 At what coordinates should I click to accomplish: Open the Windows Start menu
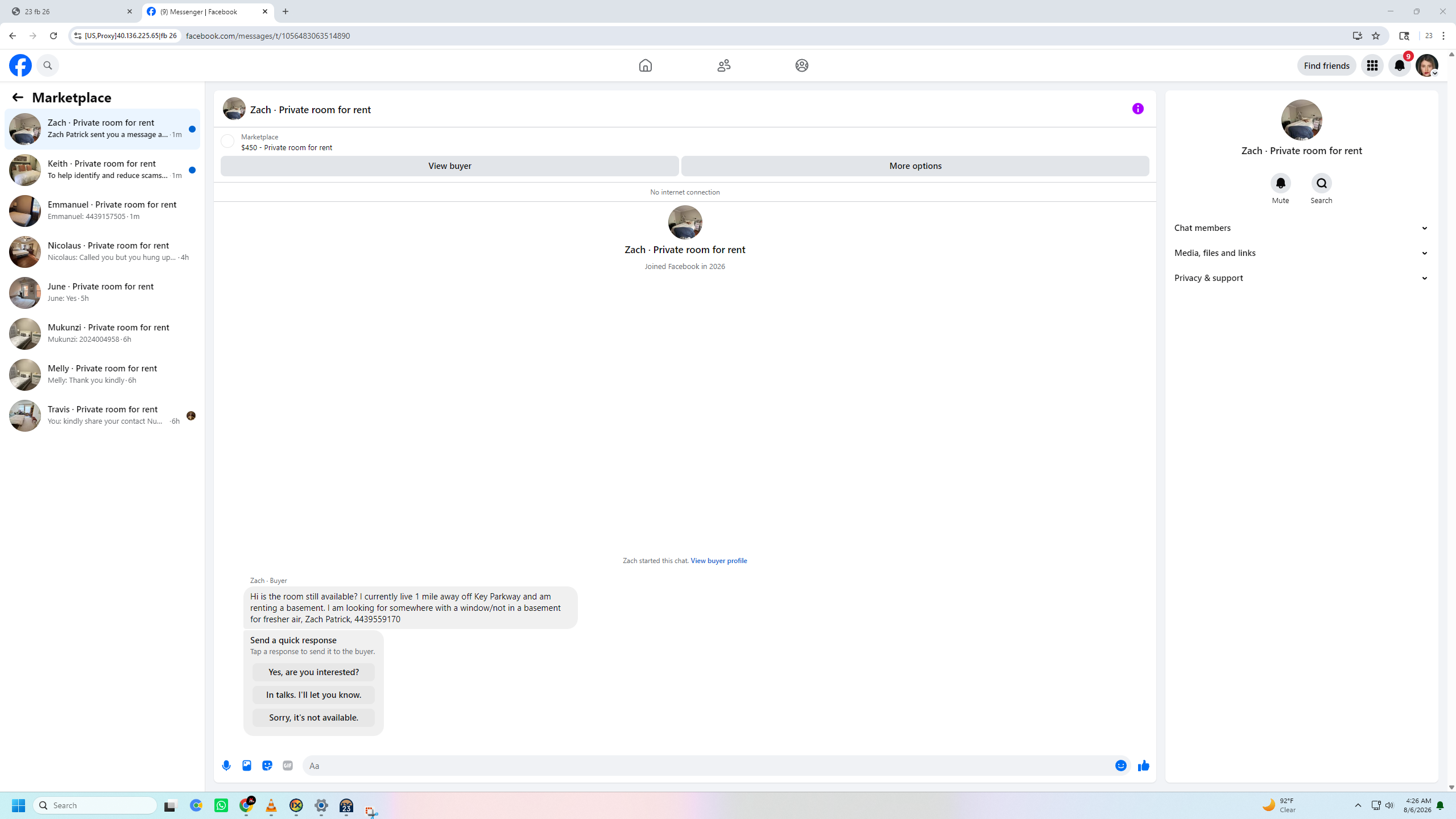tap(18, 805)
